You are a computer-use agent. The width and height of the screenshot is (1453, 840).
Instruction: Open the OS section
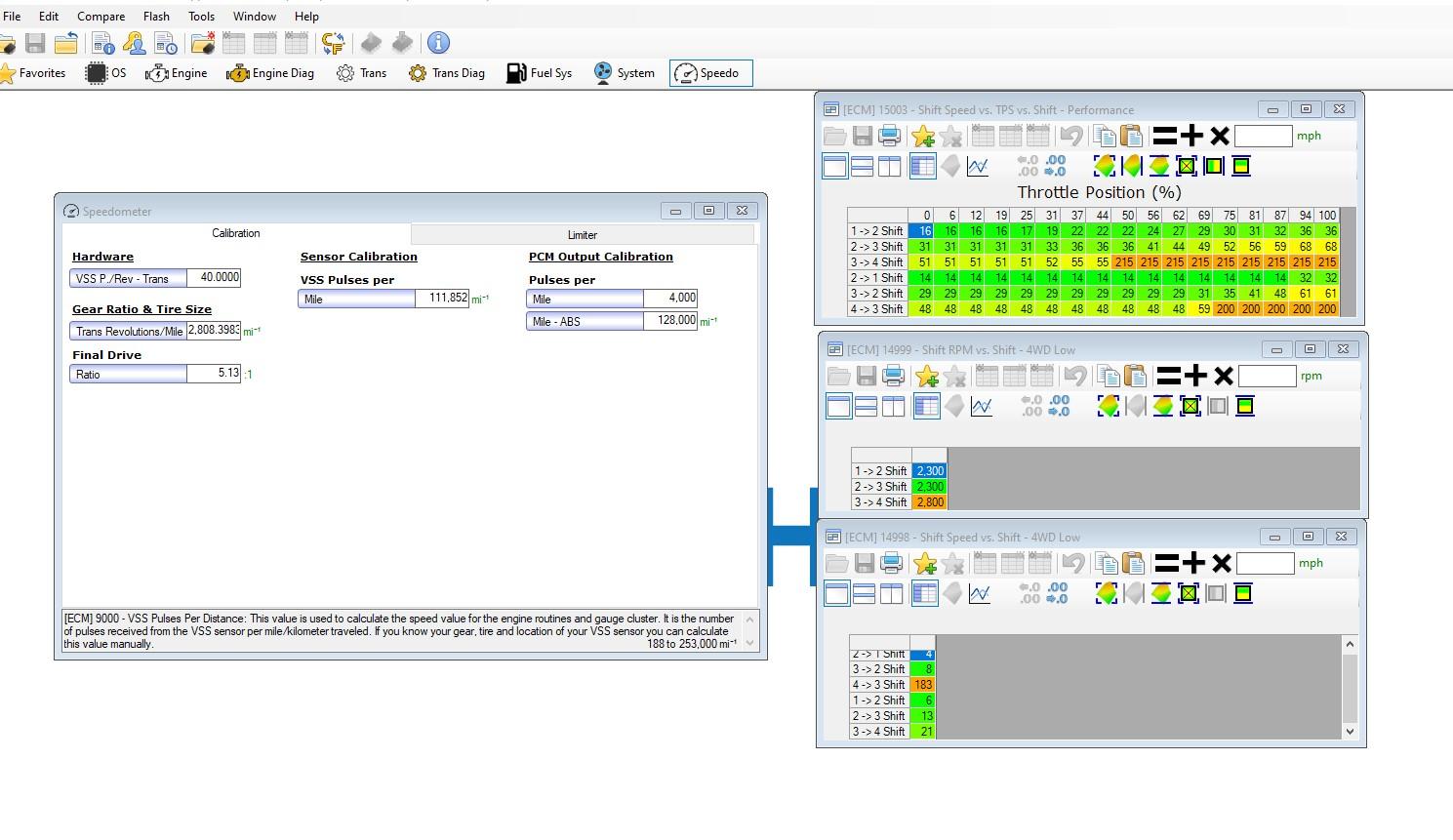(106, 73)
